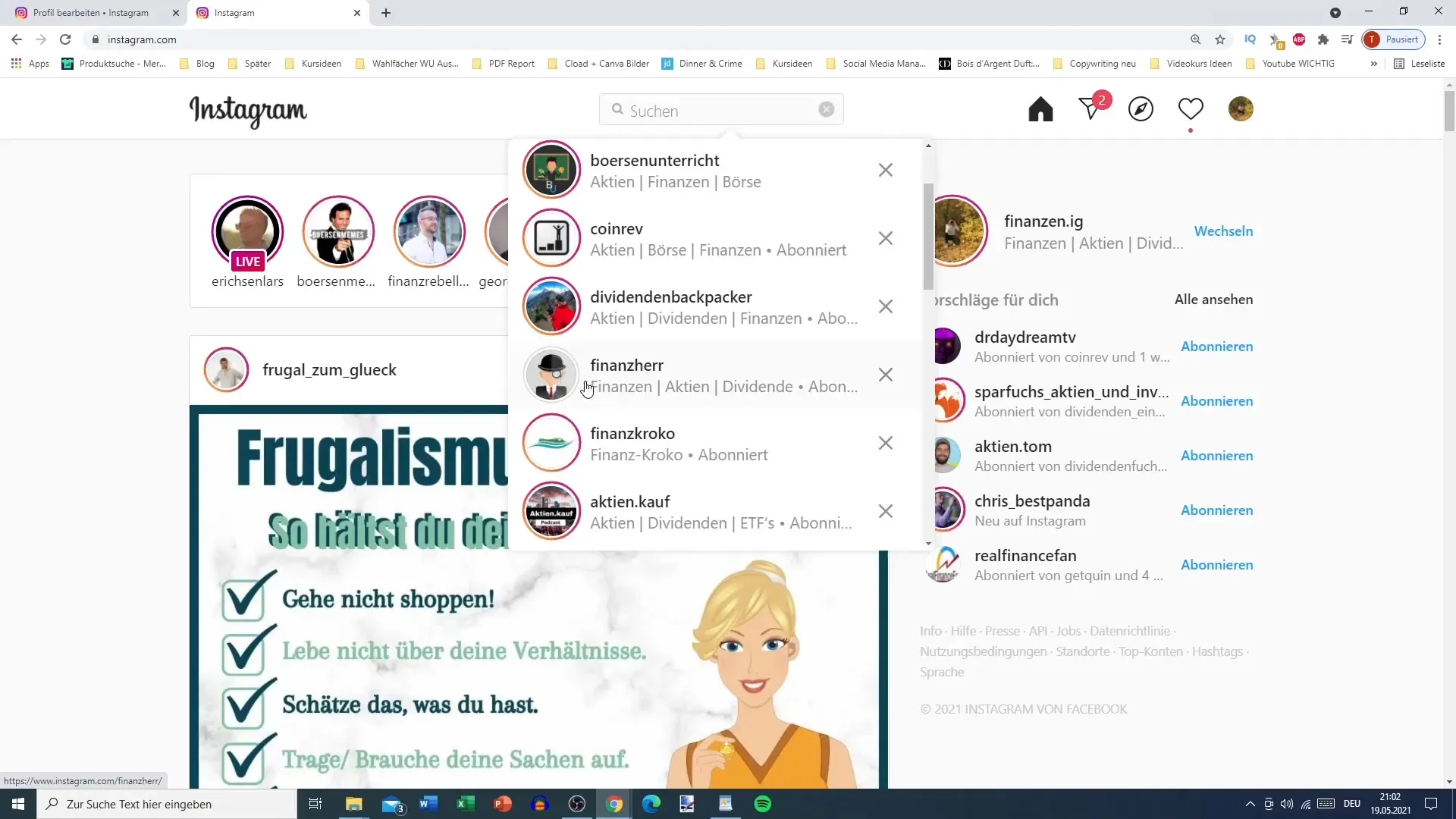Reload the page
Image resolution: width=1456 pixels, height=819 pixels.
point(65,39)
